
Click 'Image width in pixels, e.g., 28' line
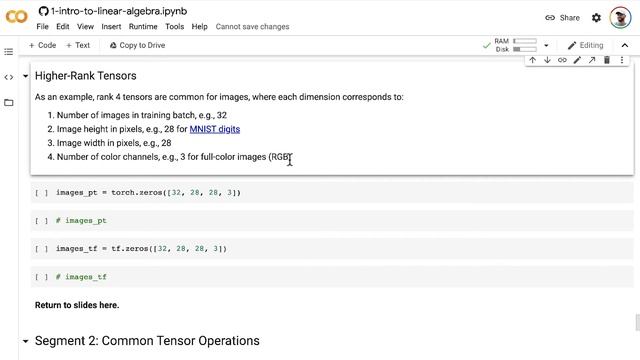114,143
